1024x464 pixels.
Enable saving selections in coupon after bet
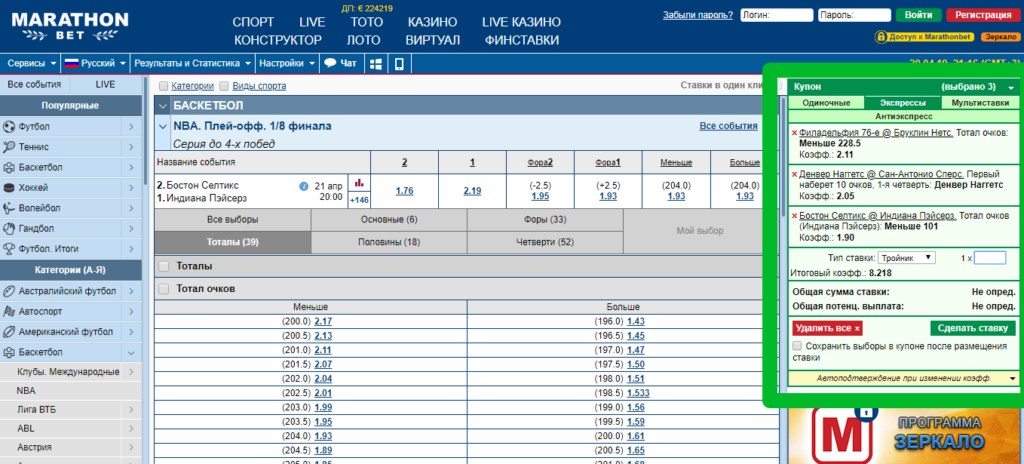(x=796, y=346)
